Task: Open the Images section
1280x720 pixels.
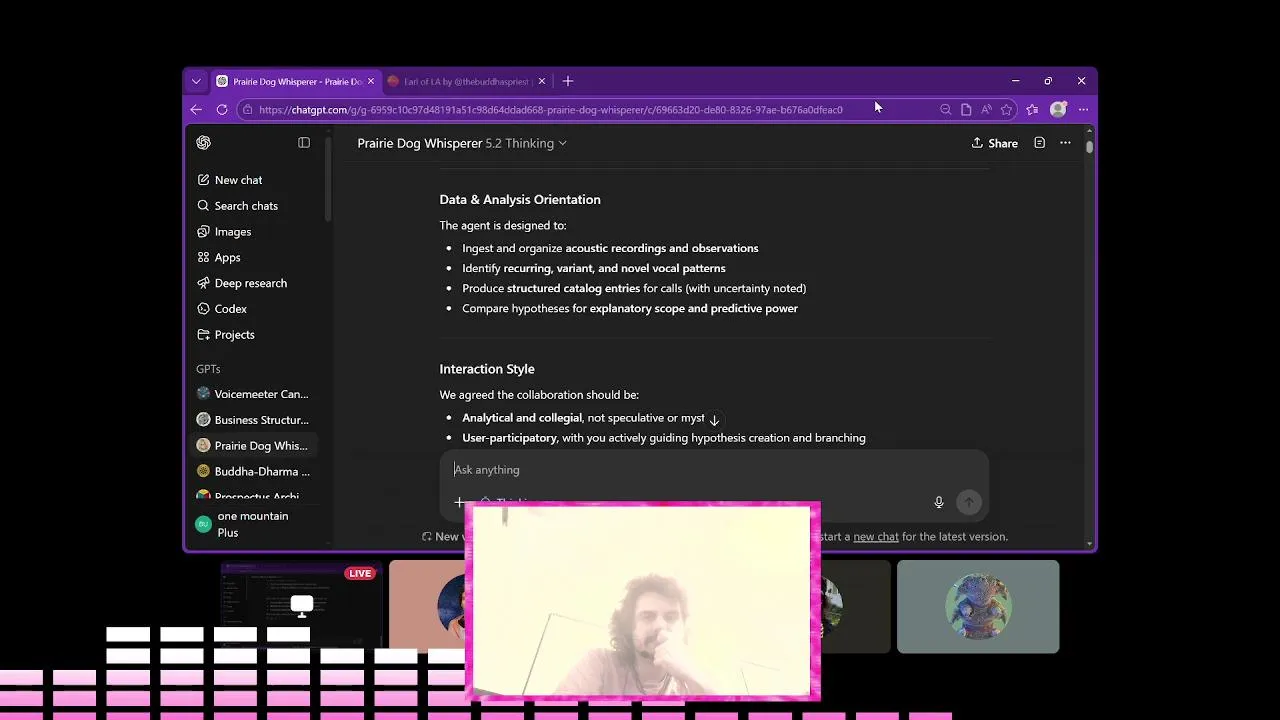Action: click(232, 232)
